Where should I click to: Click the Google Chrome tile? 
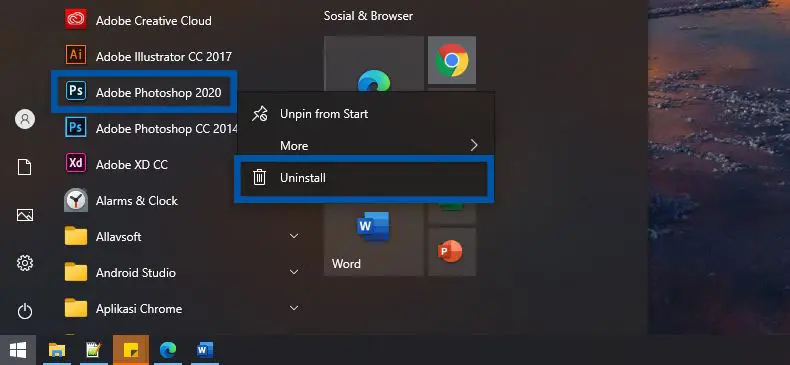[452, 60]
